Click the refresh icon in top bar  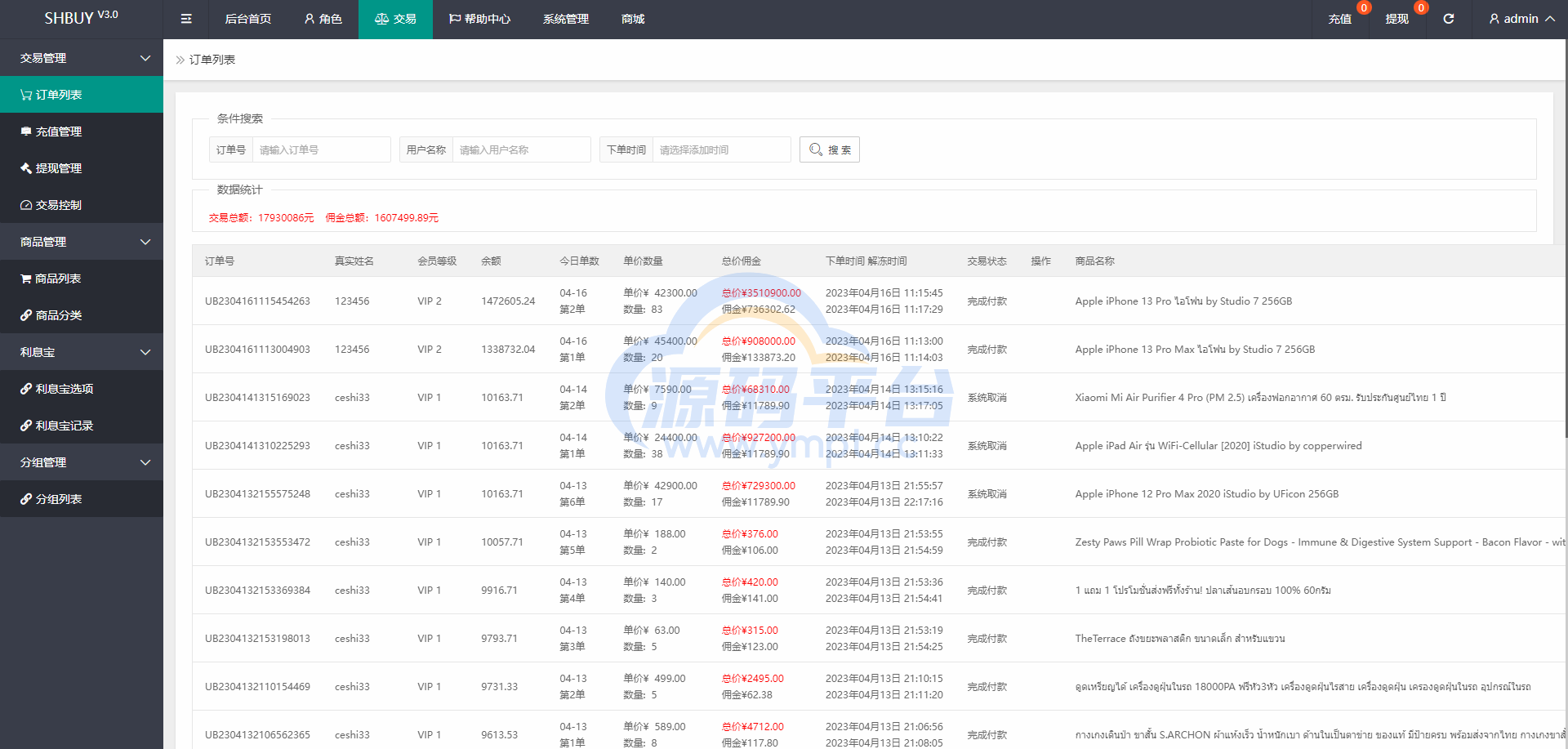1448,19
